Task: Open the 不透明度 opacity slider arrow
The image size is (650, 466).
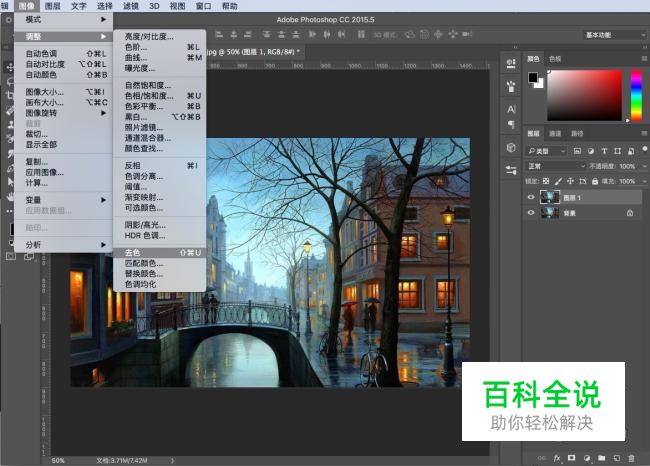Action: pyautogui.click(x=644, y=166)
